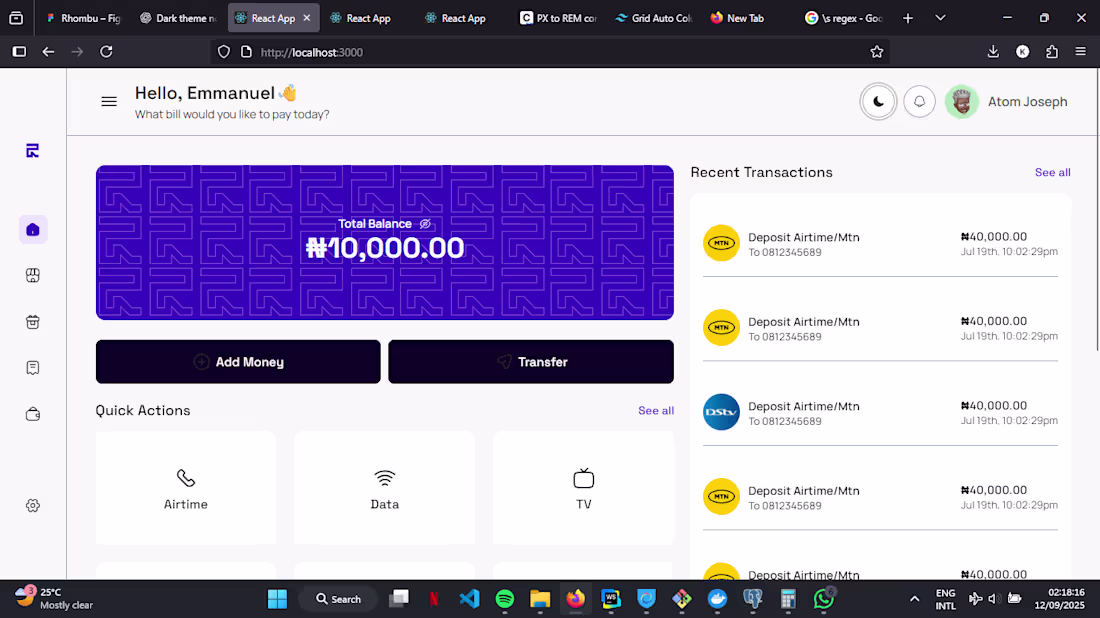The image size is (1100, 618).
Task: Open the wallet icon in the sidebar
Action: (33, 415)
